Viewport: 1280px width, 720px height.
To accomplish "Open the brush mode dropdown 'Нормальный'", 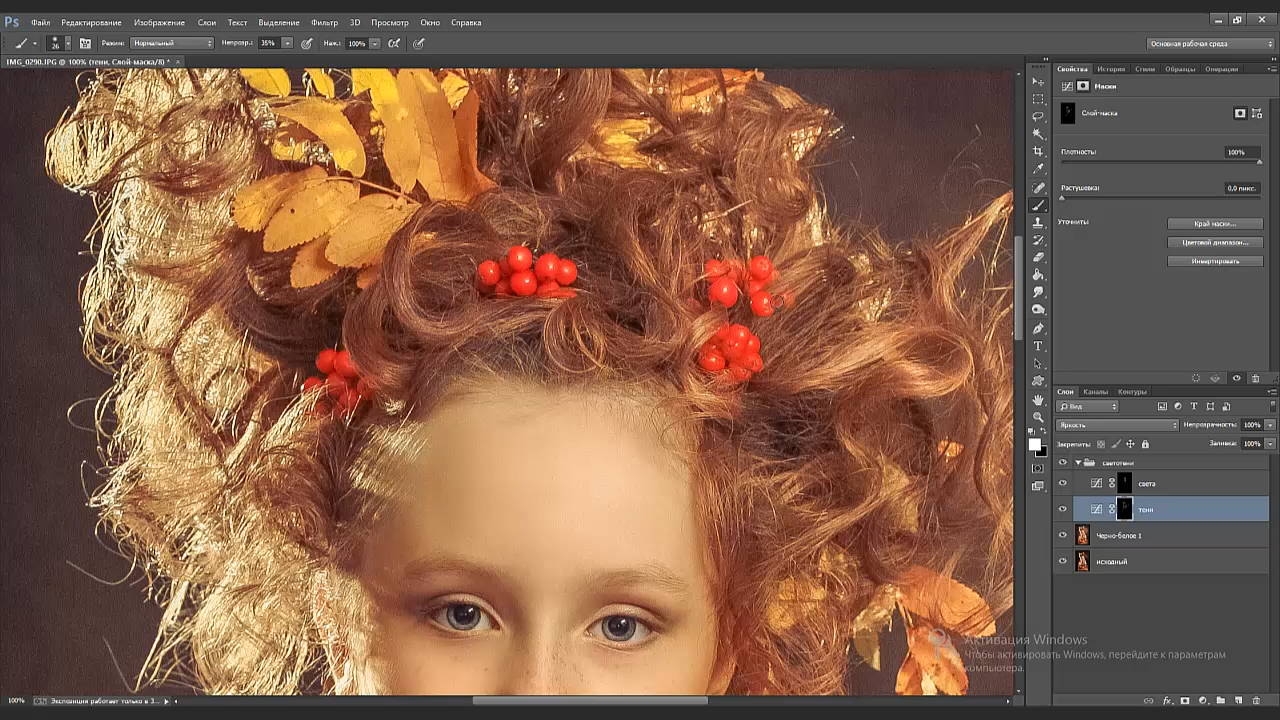I will coord(171,43).
